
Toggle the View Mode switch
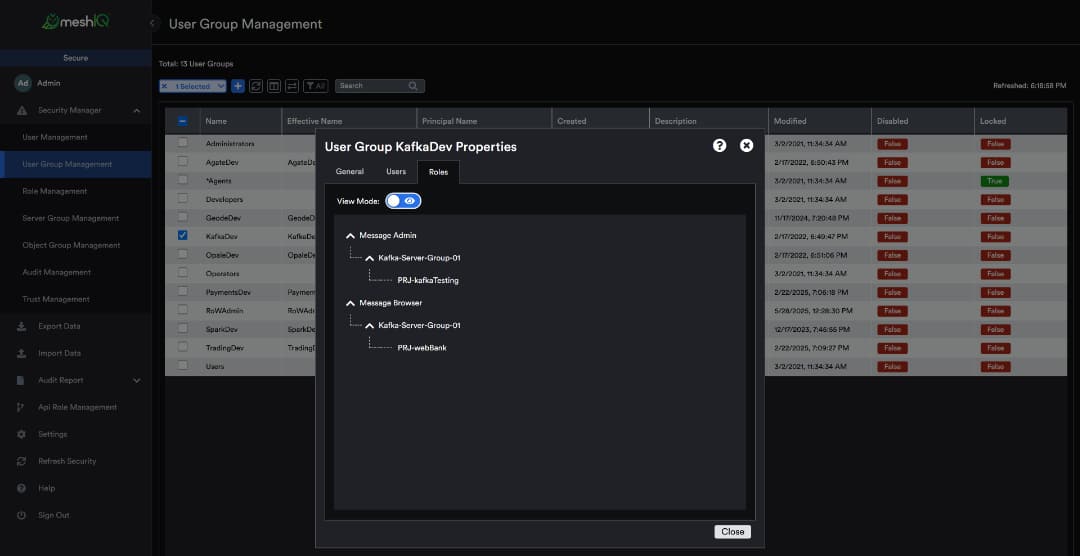point(403,201)
